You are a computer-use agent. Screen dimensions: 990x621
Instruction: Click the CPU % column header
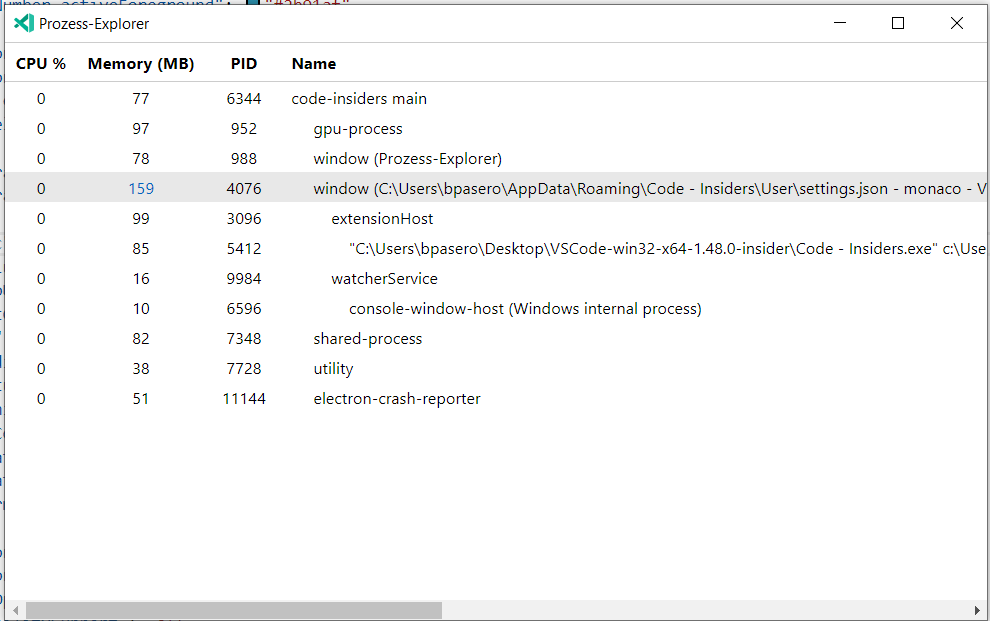point(41,64)
